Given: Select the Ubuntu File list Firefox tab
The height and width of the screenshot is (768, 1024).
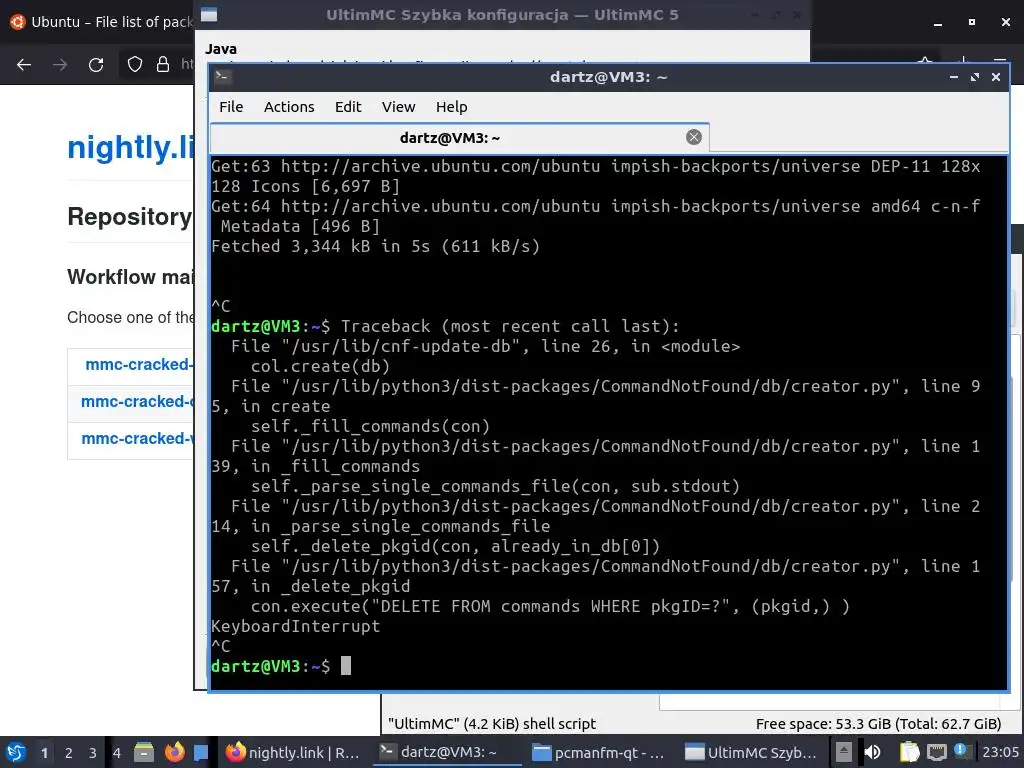Looking at the screenshot, I should [x=101, y=22].
